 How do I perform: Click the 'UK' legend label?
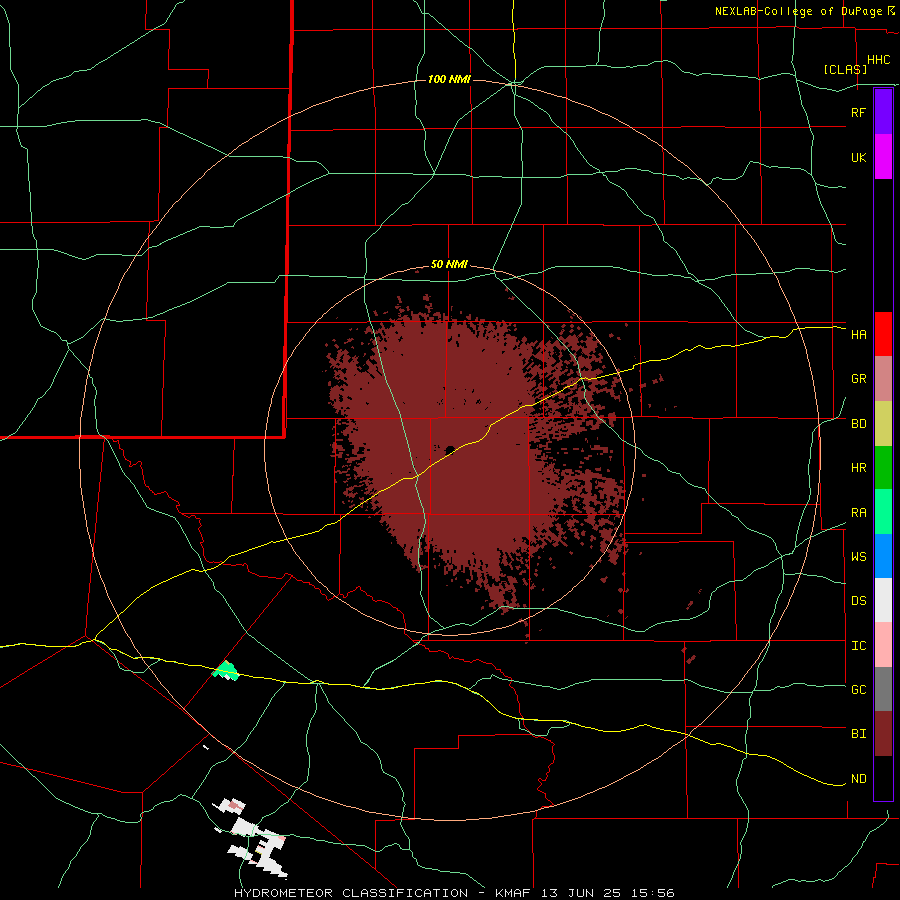point(858,157)
